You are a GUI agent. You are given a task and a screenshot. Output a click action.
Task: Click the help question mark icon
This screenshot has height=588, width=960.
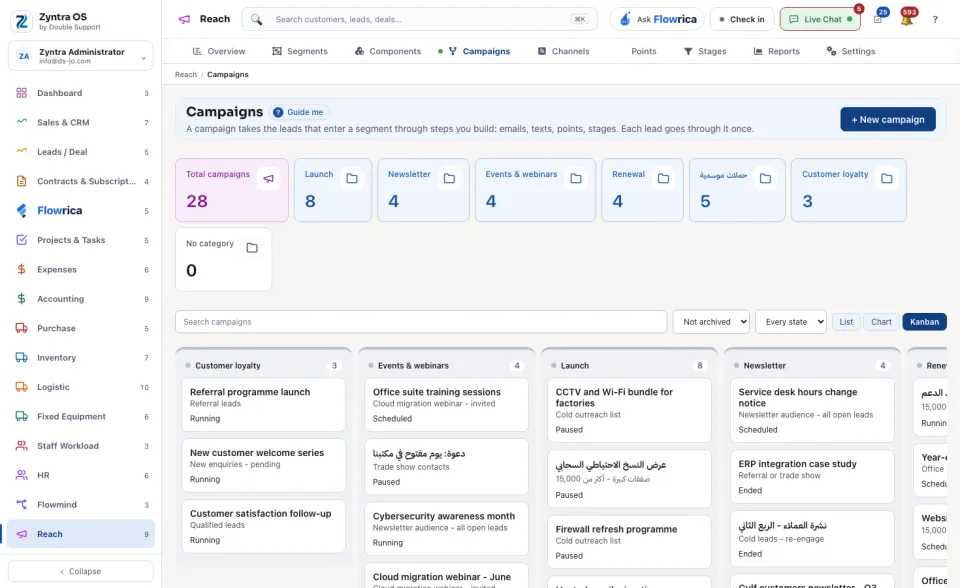935,20
